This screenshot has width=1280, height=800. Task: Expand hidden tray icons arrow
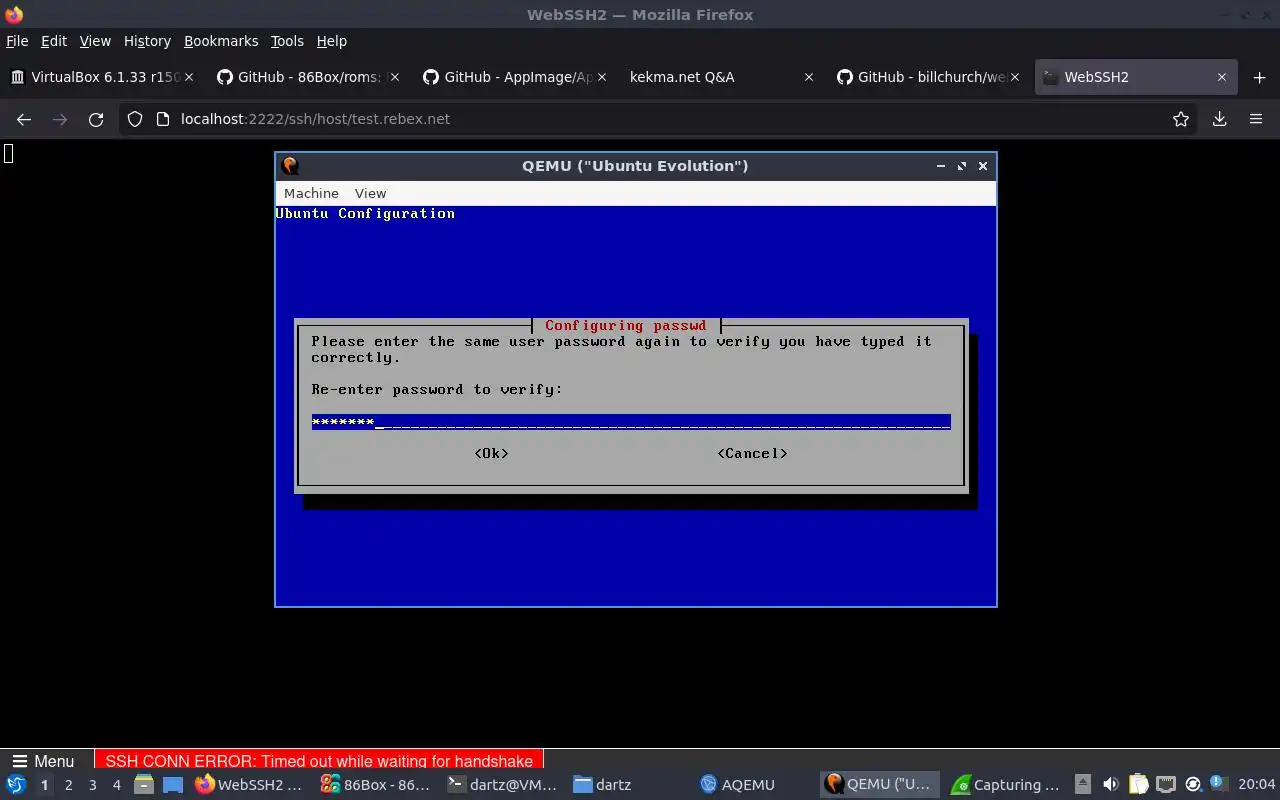(1083, 785)
